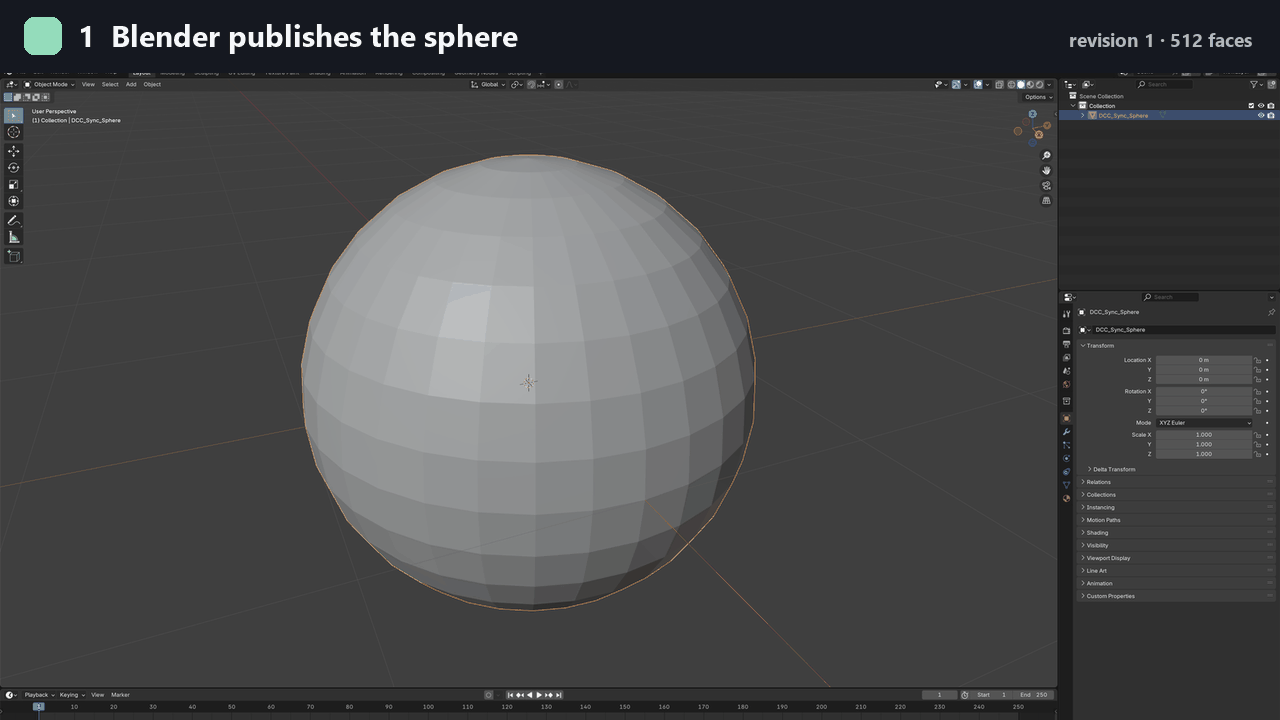Collapse the Collection in outliner
This screenshot has height=720, width=1280.
[1073, 105]
